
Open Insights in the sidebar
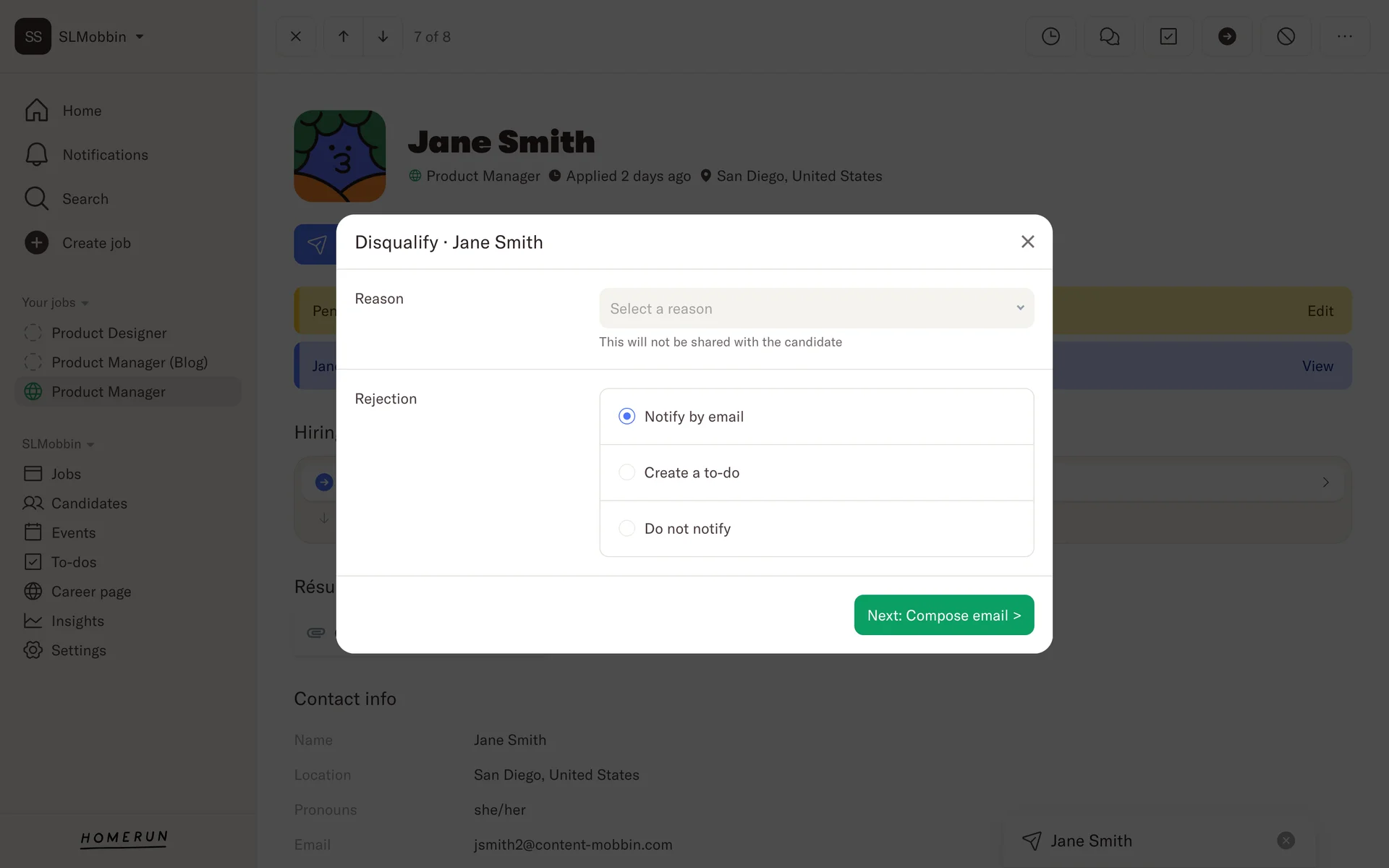(77, 621)
